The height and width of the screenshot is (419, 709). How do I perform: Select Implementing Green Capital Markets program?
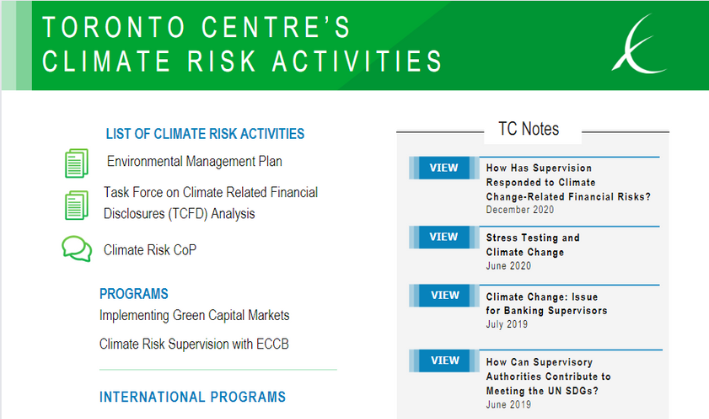point(194,315)
